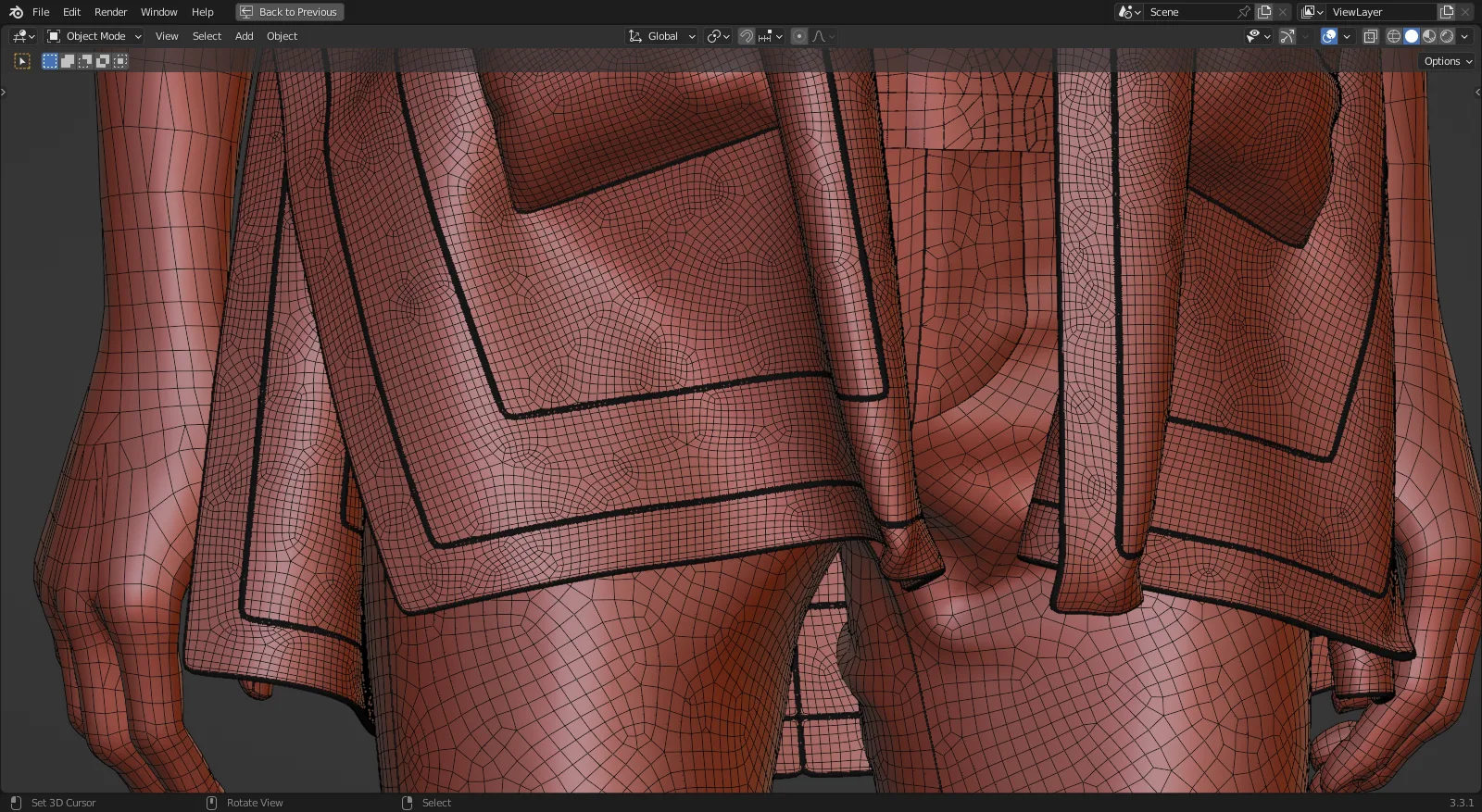
Task: Open the Add menu
Action: coord(244,36)
